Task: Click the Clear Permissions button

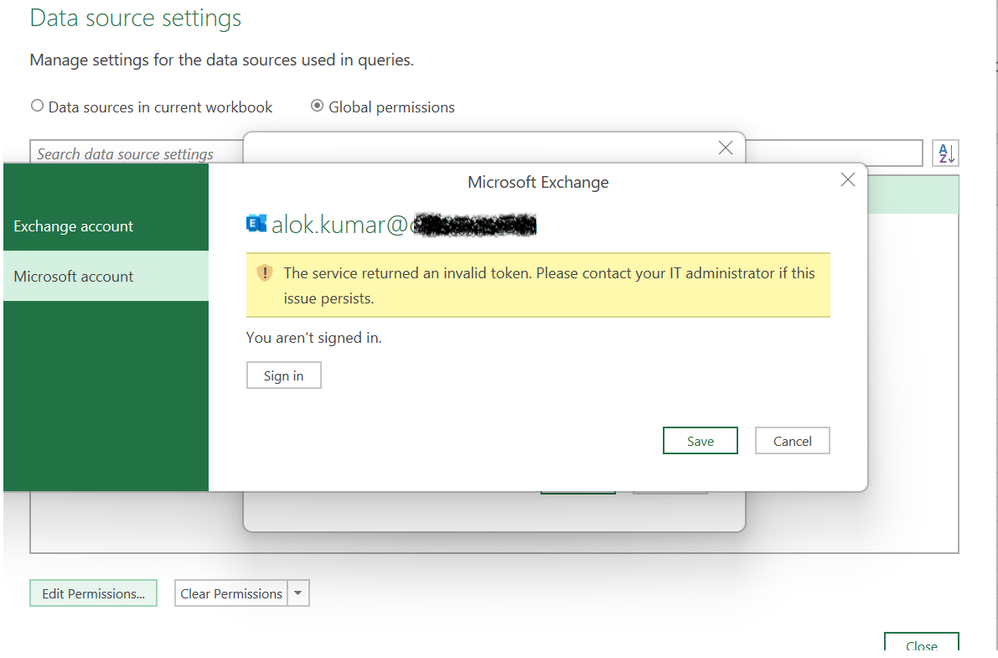Action: click(x=231, y=592)
